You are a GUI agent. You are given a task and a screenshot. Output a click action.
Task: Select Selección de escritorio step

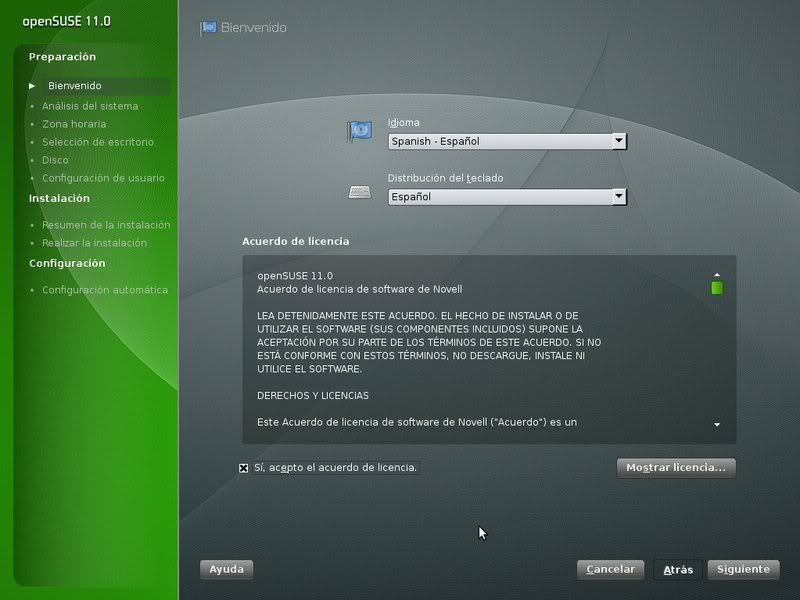tap(98, 142)
